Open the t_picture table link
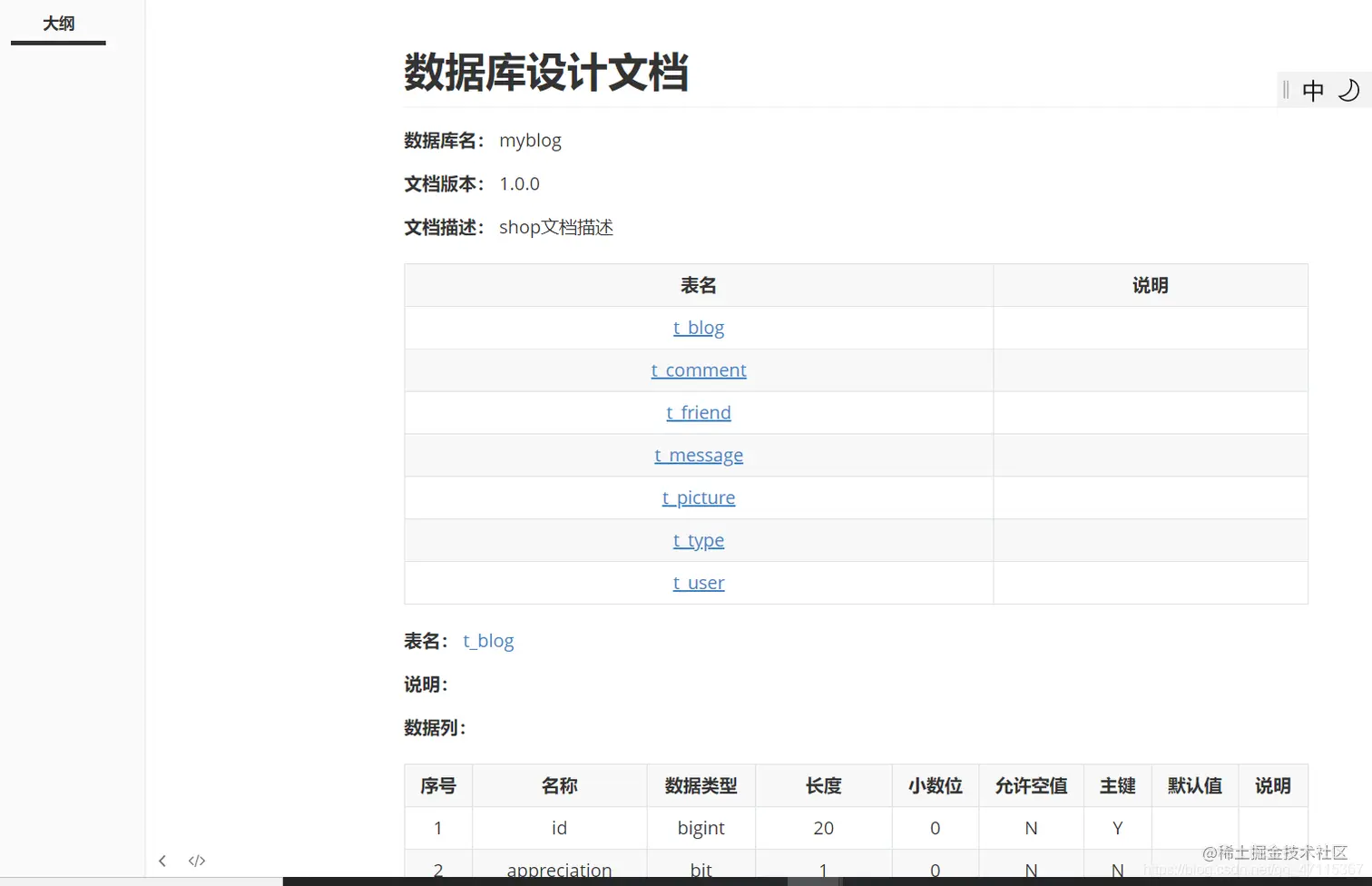 coord(698,497)
